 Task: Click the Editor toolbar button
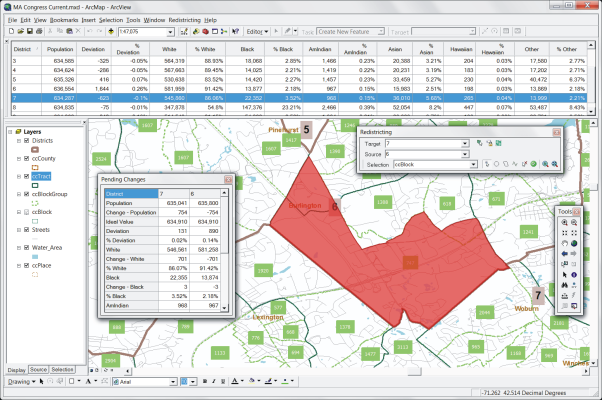pyautogui.click(x=256, y=32)
